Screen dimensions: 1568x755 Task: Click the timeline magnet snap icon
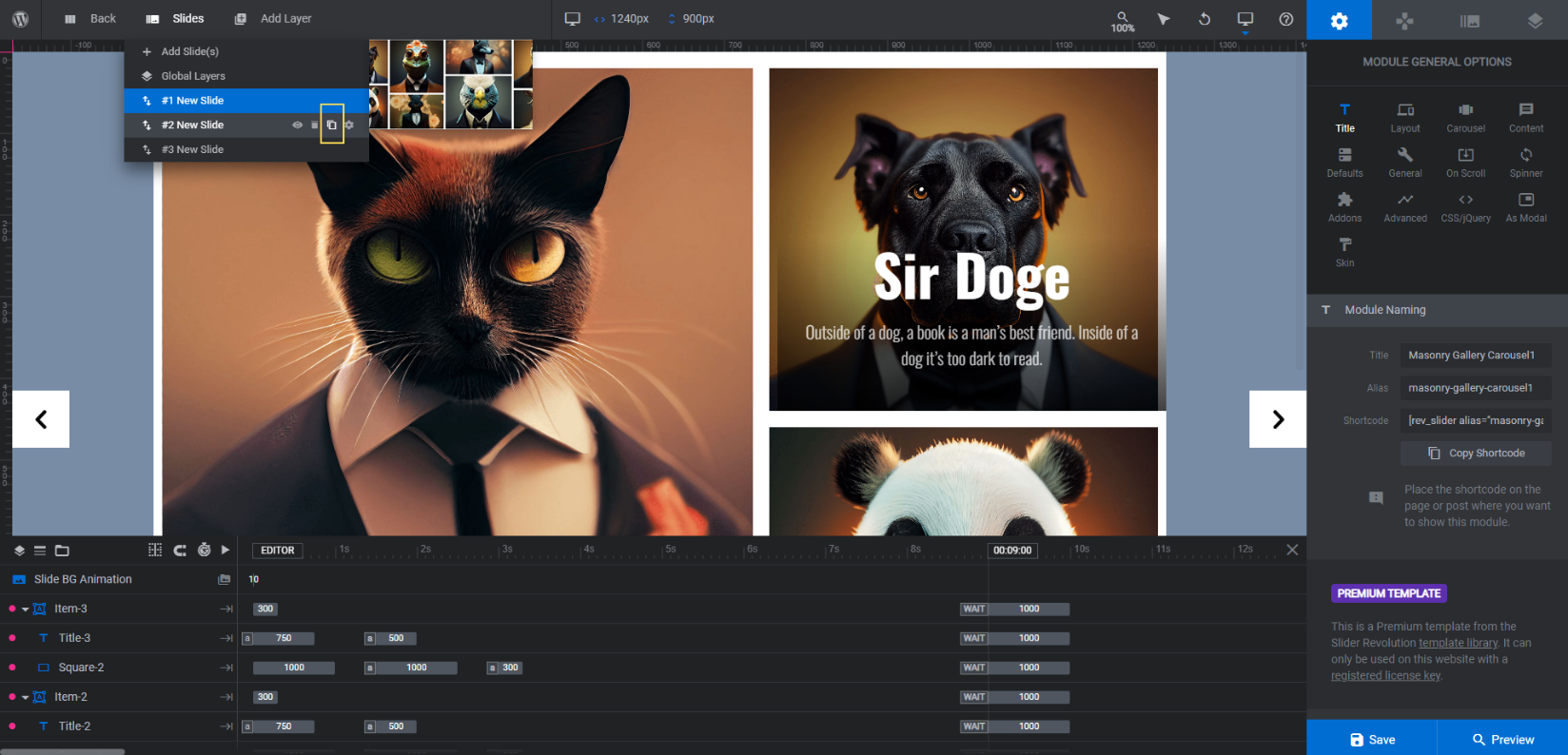[180, 551]
